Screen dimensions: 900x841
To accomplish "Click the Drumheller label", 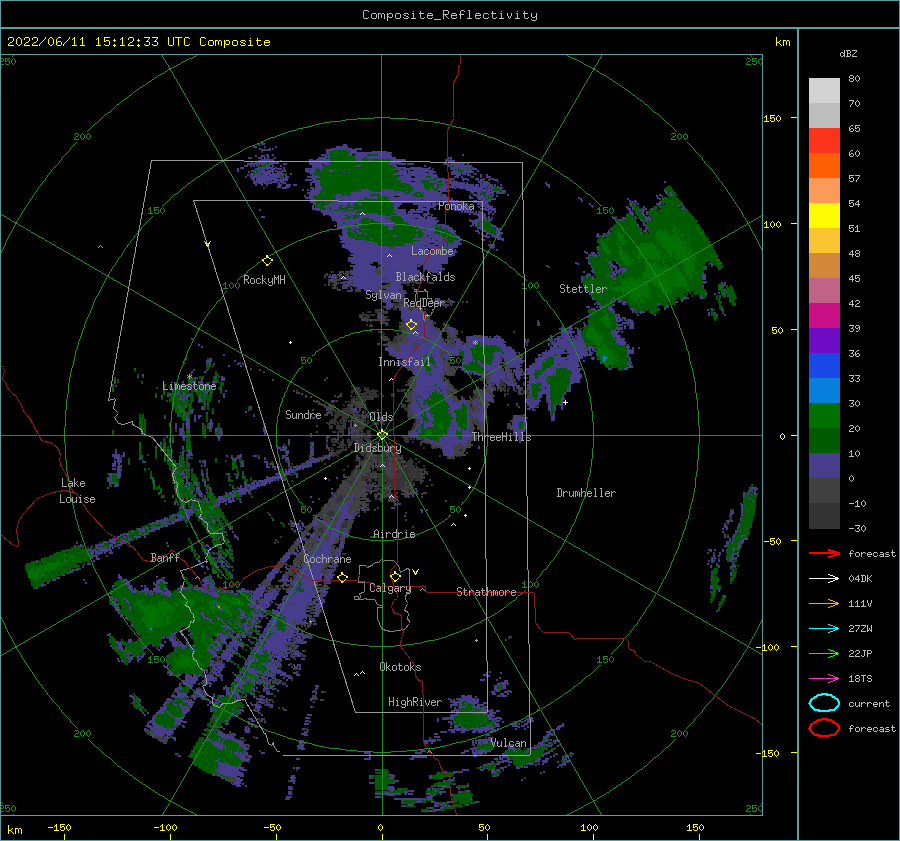I will [586, 493].
